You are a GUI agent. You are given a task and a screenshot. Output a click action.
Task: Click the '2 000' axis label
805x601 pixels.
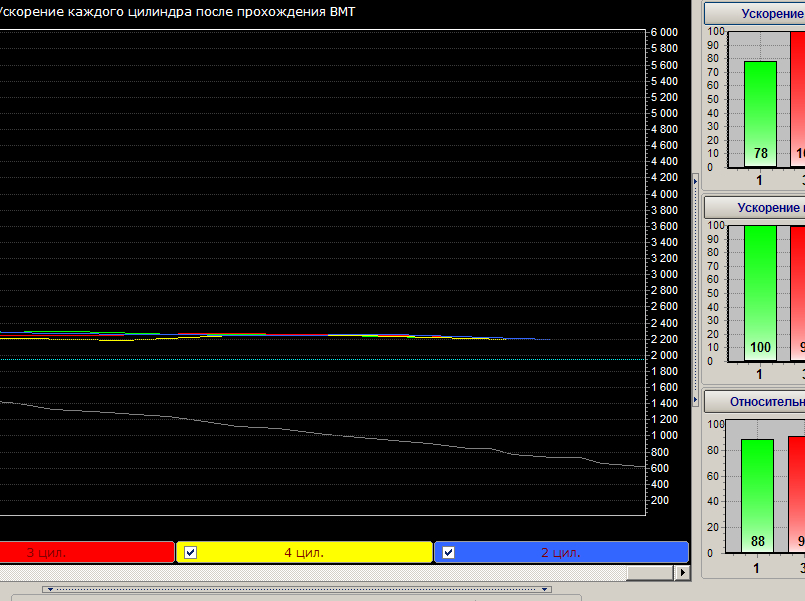point(664,355)
